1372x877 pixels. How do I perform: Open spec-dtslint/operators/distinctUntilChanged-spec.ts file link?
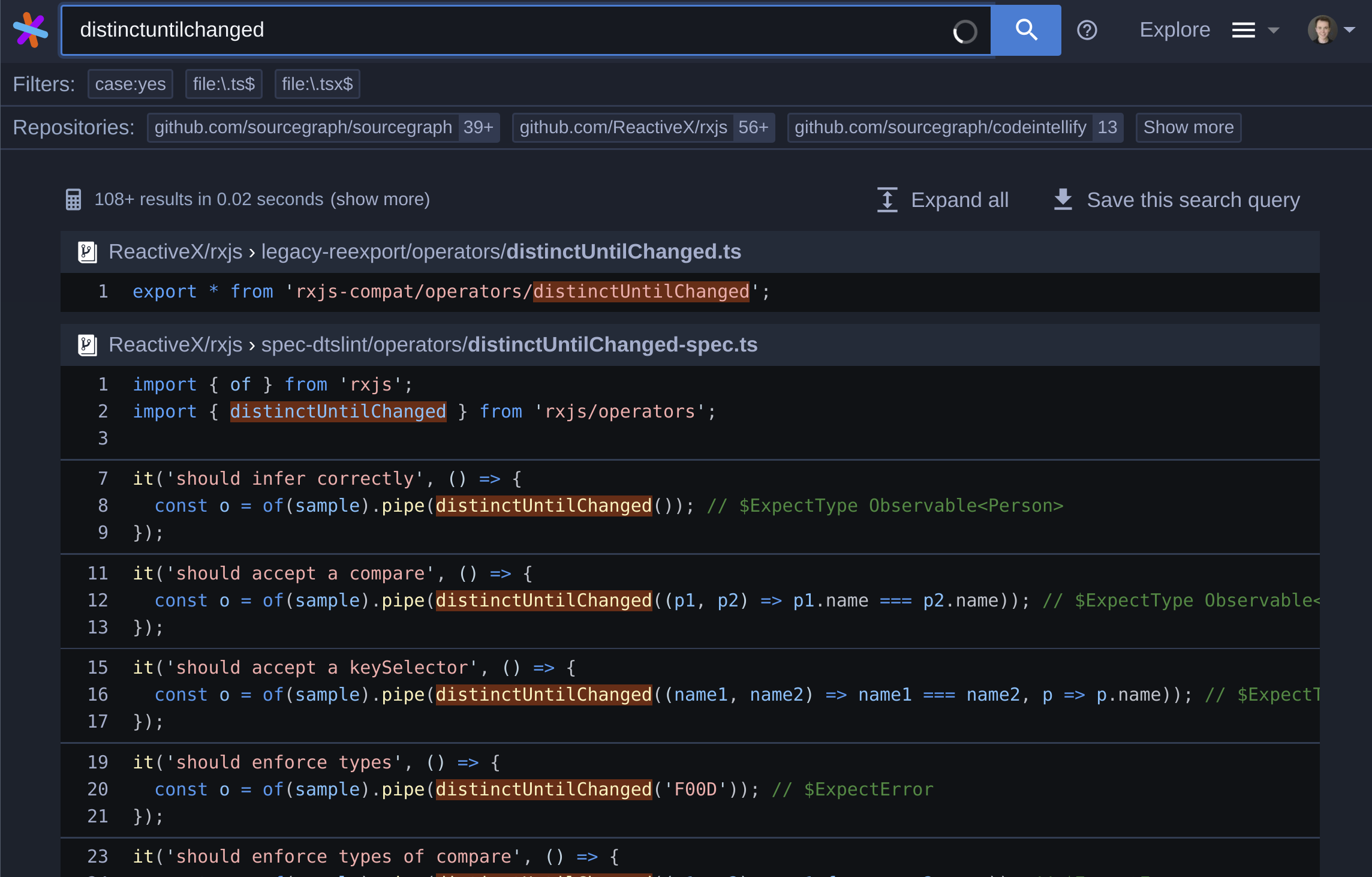[x=509, y=345]
